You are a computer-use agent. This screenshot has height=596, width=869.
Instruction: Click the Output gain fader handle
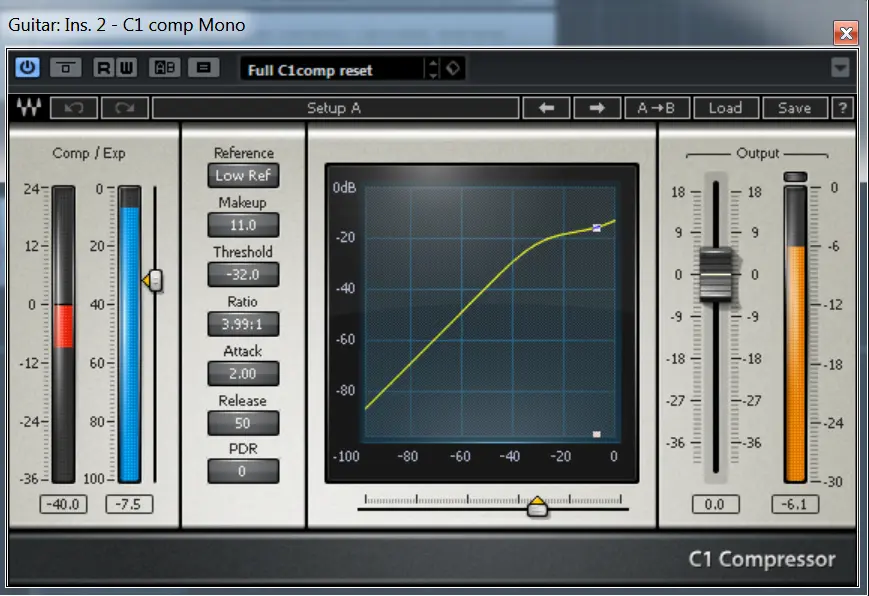click(x=716, y=273)
